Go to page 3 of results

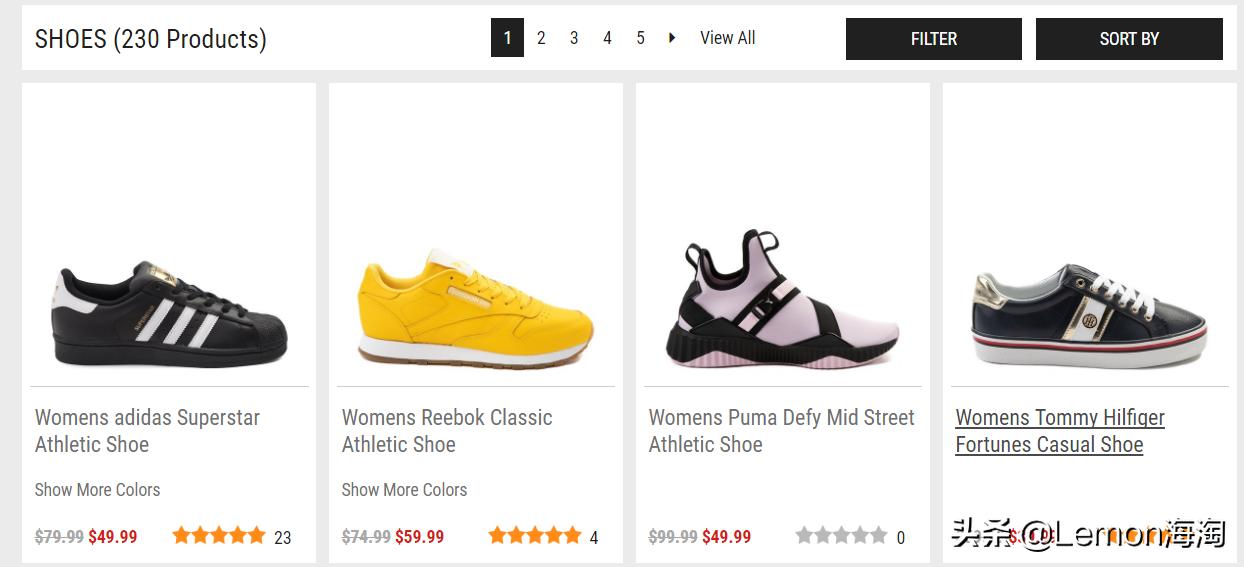574,38
